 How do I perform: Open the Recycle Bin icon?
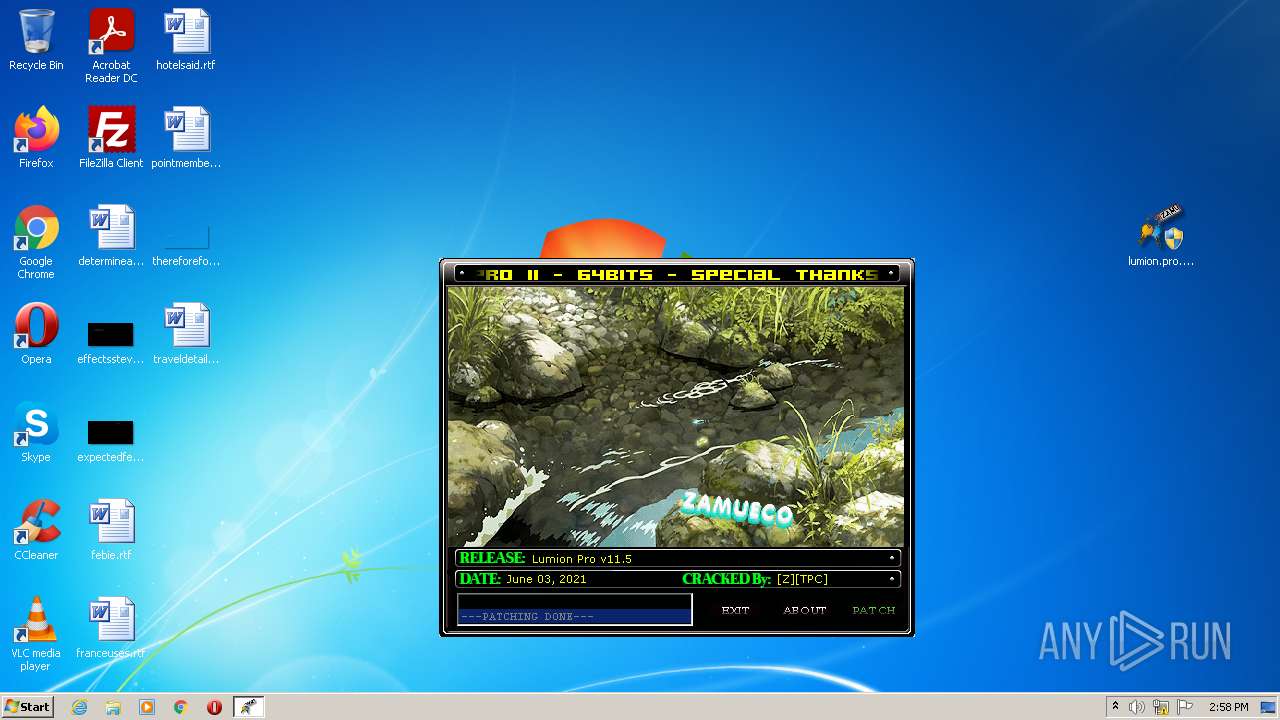coord(36,40)
